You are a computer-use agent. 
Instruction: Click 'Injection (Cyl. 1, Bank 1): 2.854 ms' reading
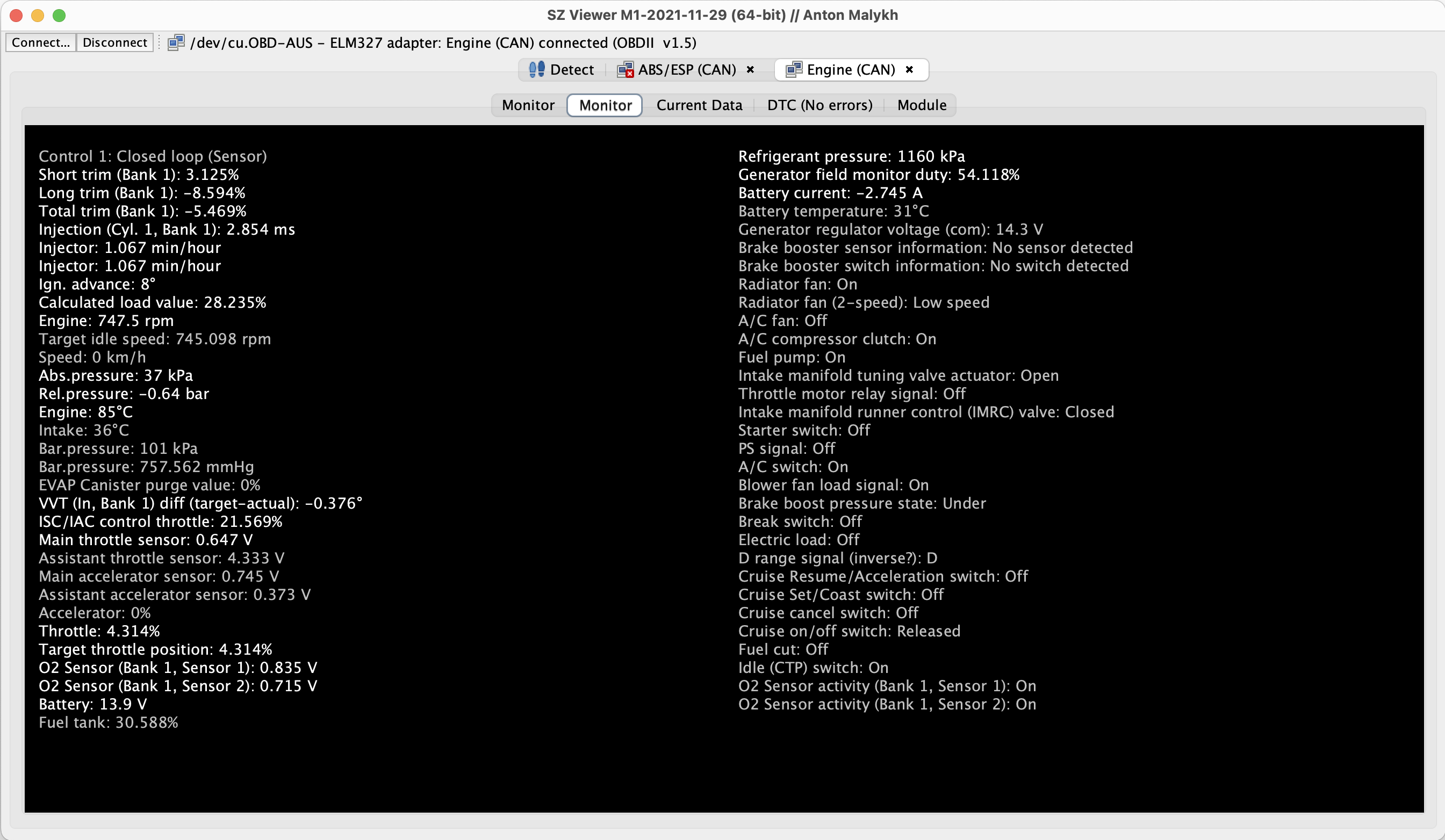[167, 230]
